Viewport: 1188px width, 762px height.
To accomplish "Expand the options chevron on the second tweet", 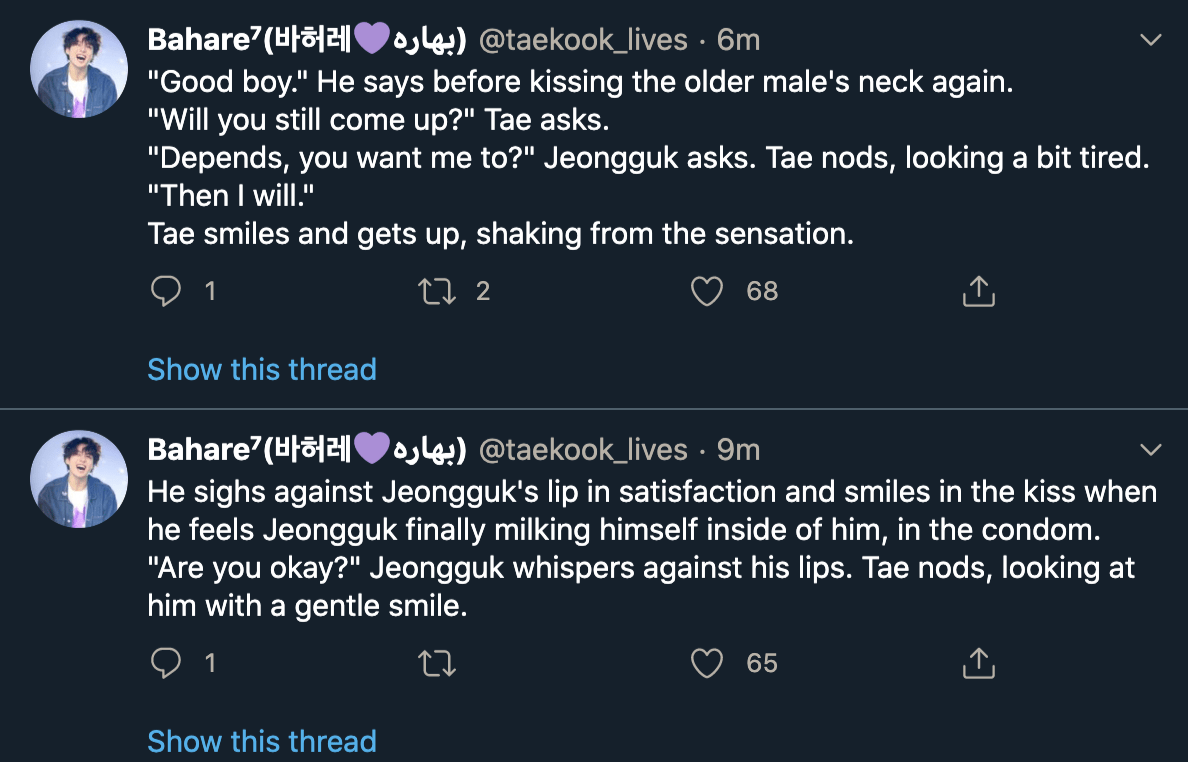I will 1151,450.
